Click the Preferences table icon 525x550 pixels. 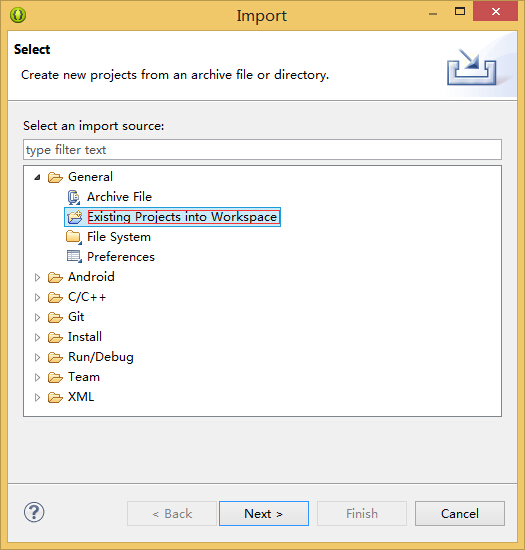click(x=74, y=257)
